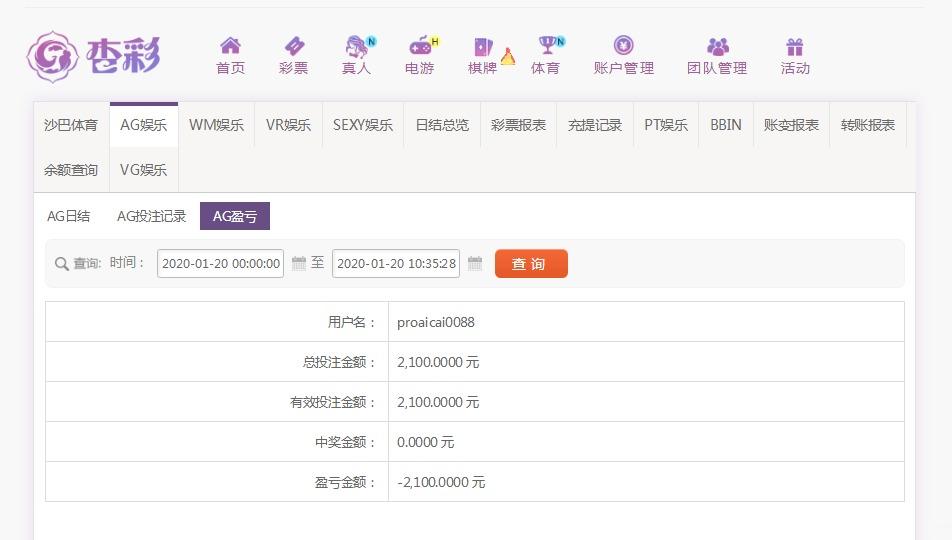Select the 棋牌 card games icon
952x540 pixels.
coord(484,46)
